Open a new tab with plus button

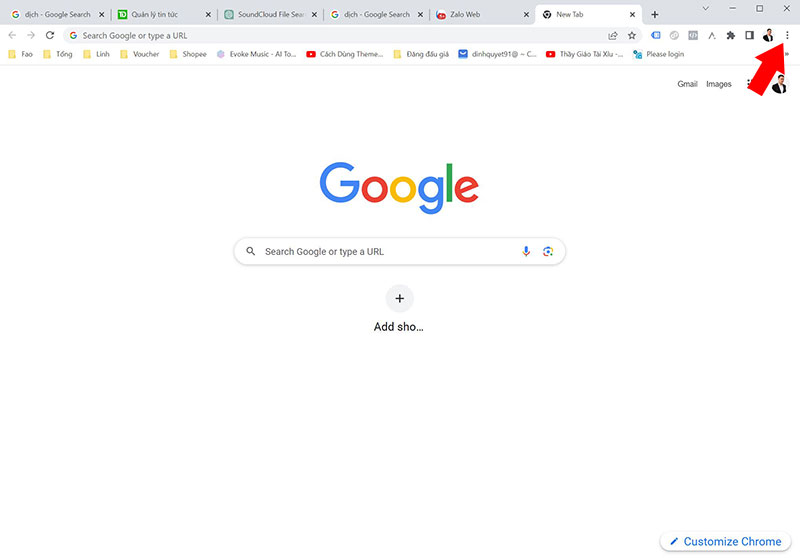coord(655,14)
